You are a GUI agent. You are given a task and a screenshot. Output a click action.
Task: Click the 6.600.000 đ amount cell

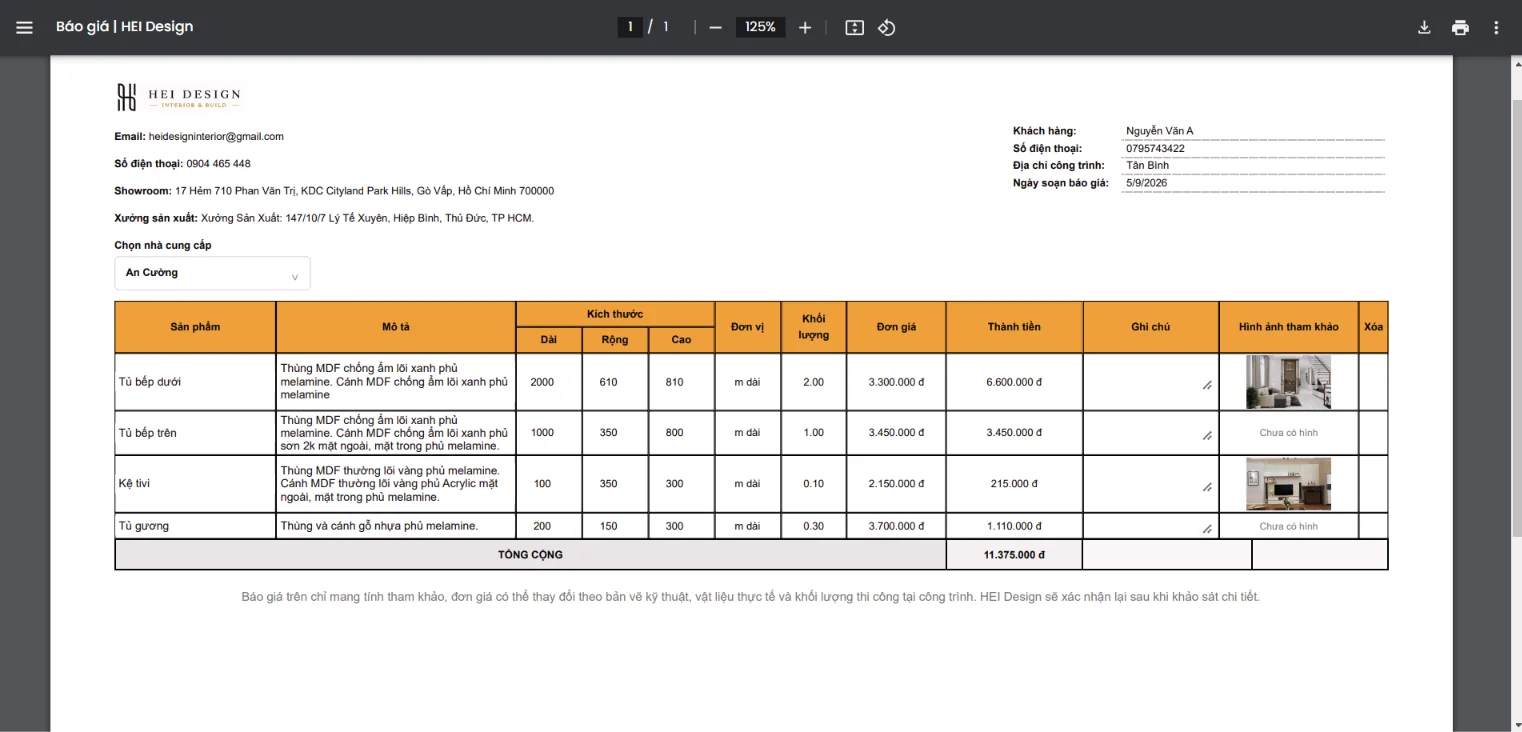tap(1014, 382)
